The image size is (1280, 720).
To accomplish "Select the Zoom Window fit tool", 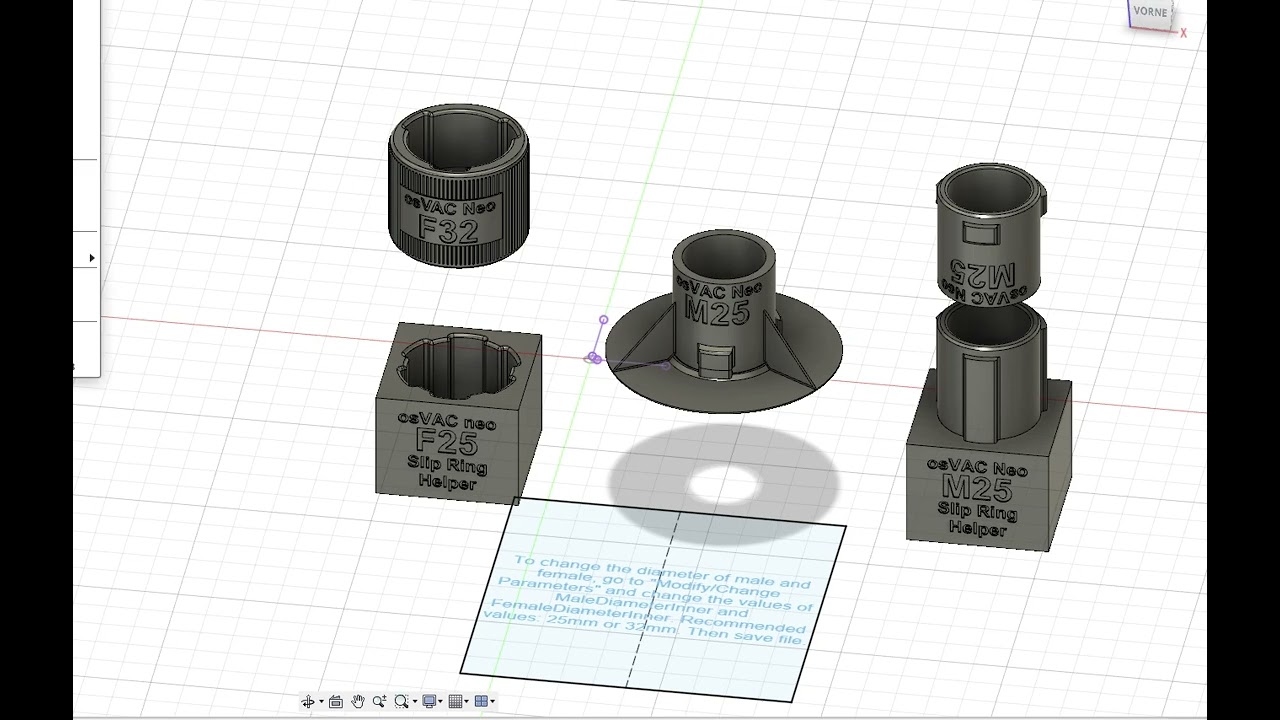I will click(402, 701).
